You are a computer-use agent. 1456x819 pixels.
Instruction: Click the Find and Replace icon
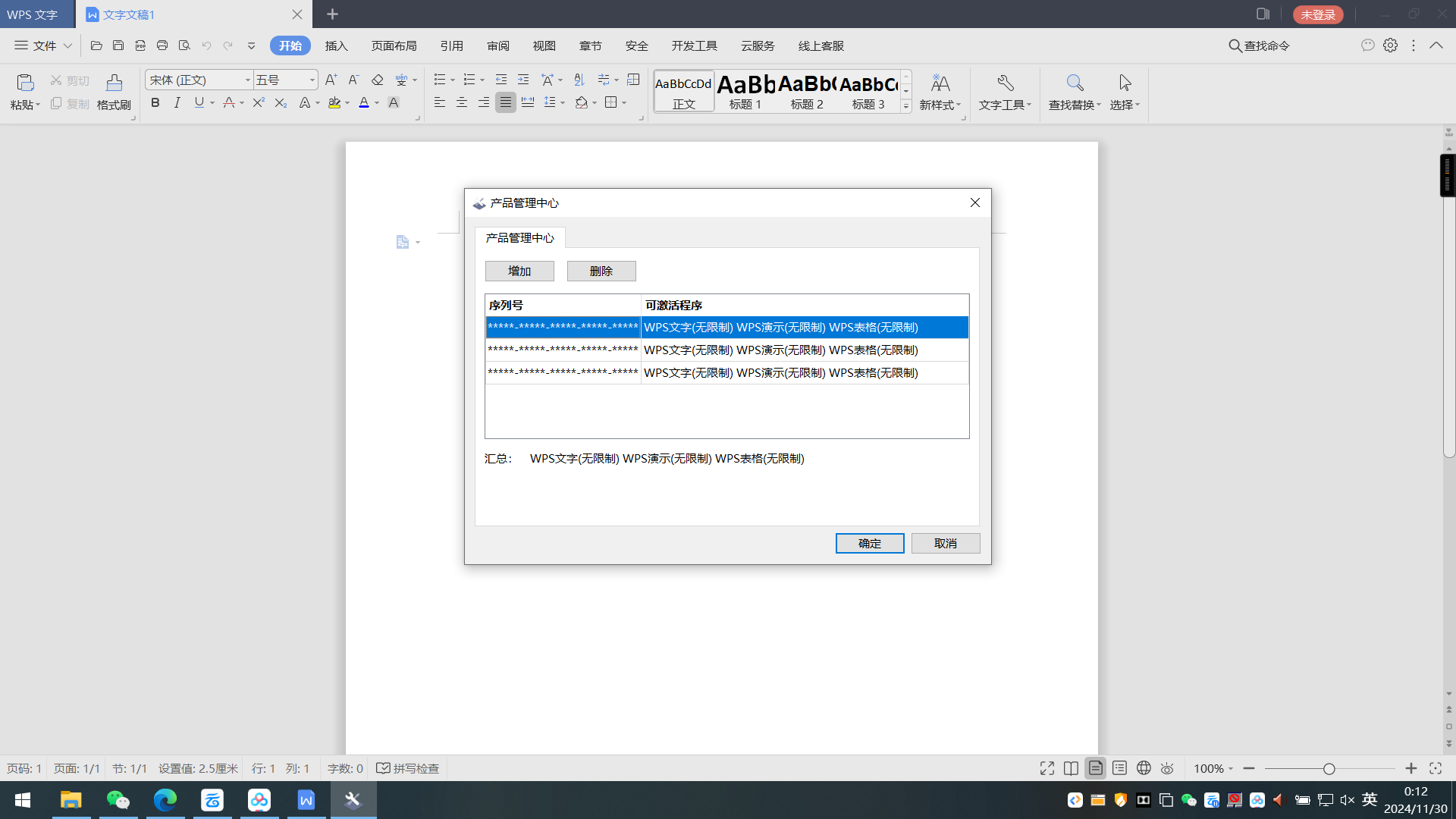[x=1074, y=83]
